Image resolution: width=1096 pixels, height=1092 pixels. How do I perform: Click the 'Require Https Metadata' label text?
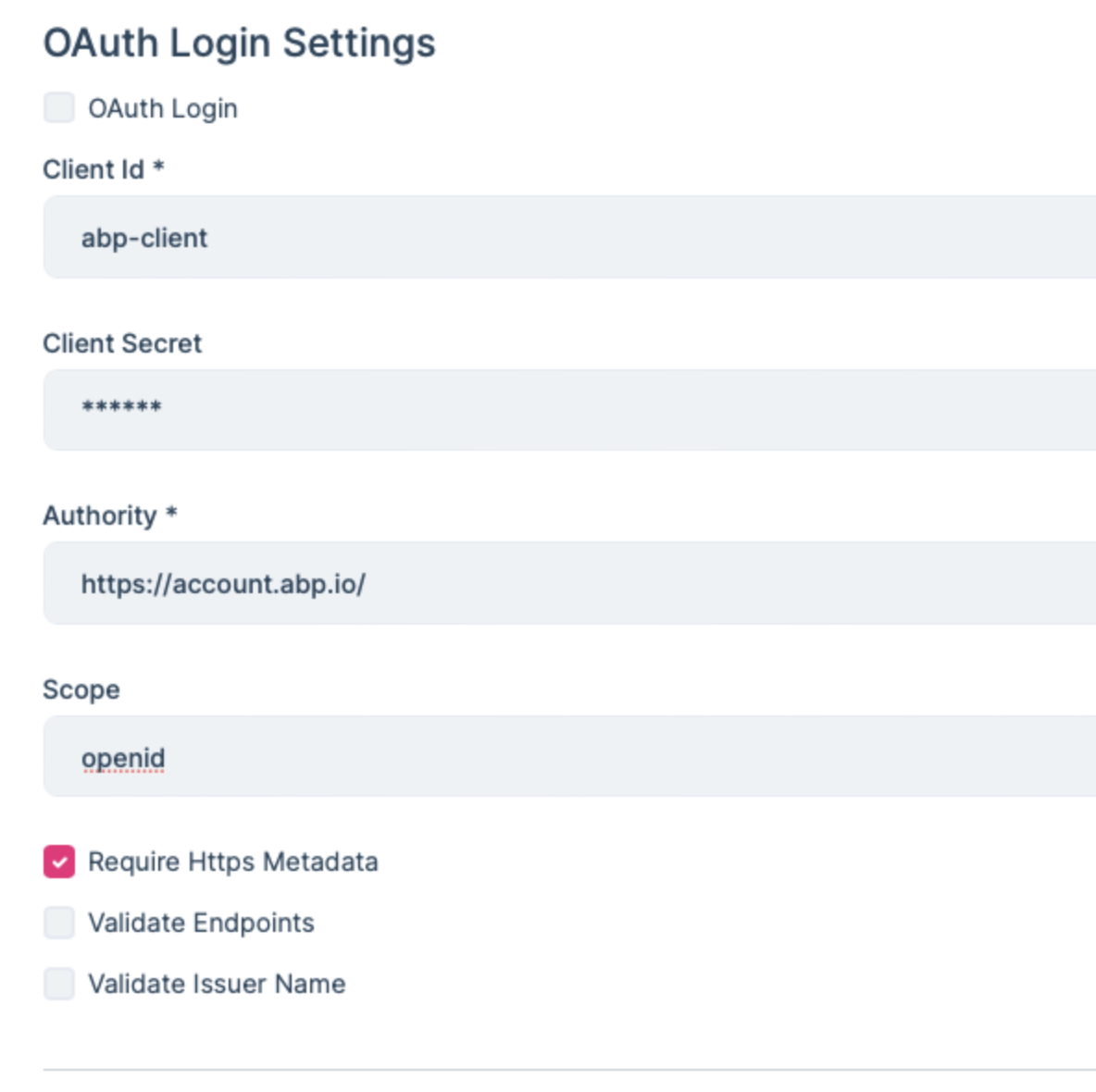232,862
